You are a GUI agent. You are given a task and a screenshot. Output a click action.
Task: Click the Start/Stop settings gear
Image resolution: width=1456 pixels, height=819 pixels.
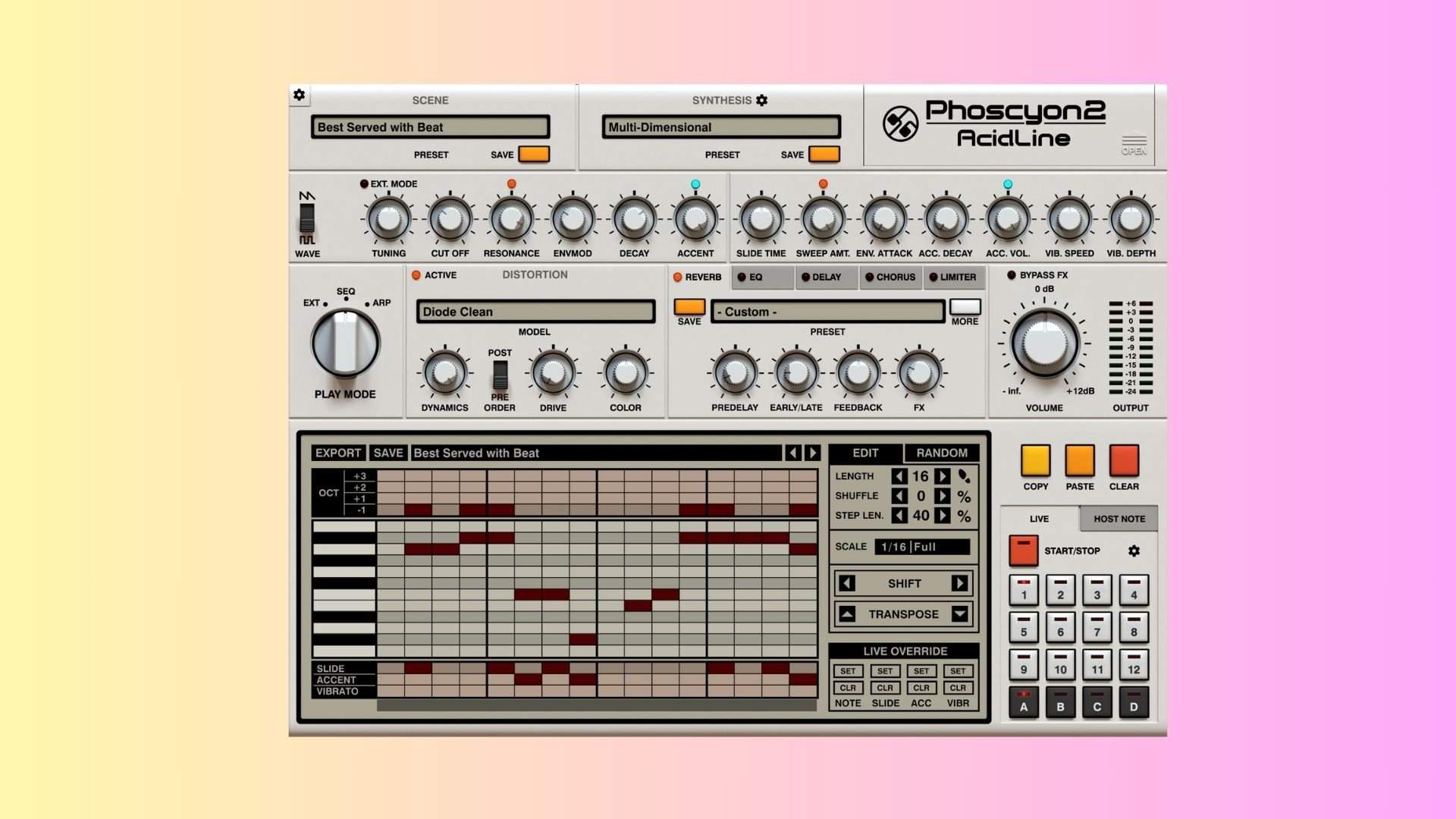[1134, 551]
